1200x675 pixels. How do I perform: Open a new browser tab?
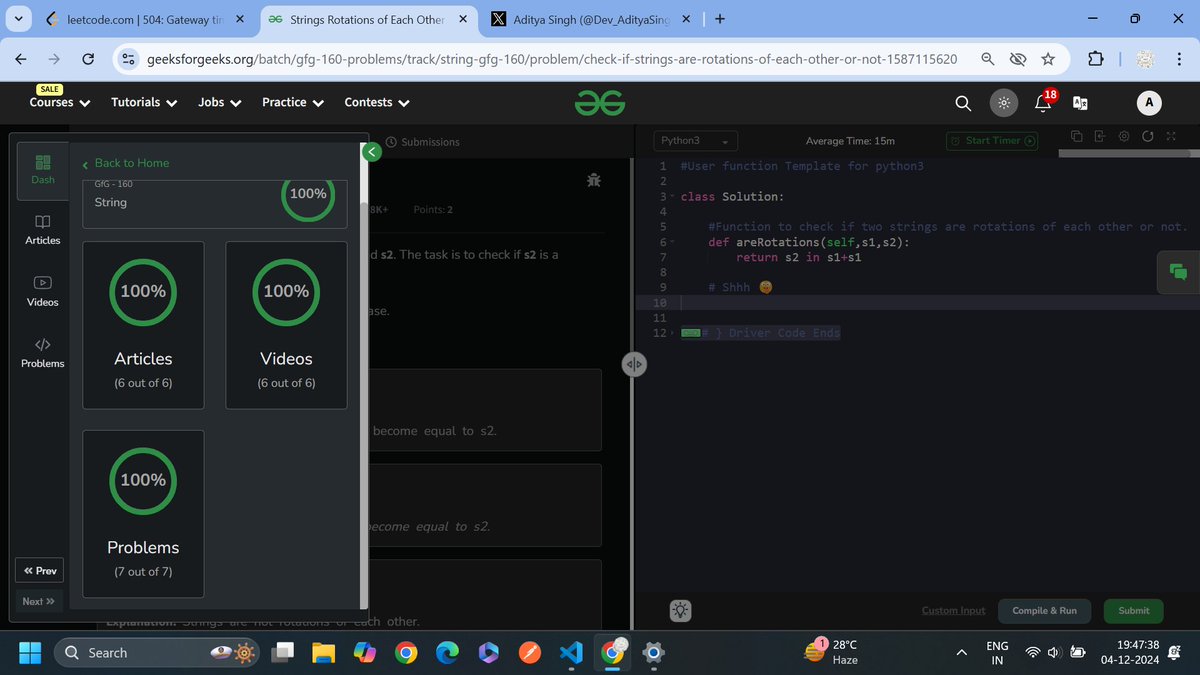point(720,19)
